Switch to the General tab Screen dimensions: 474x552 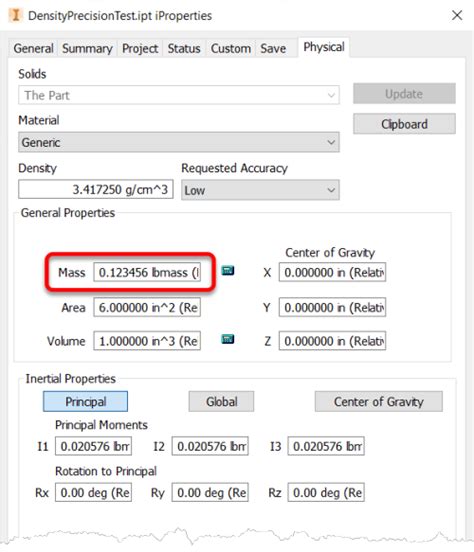(33, 48)
